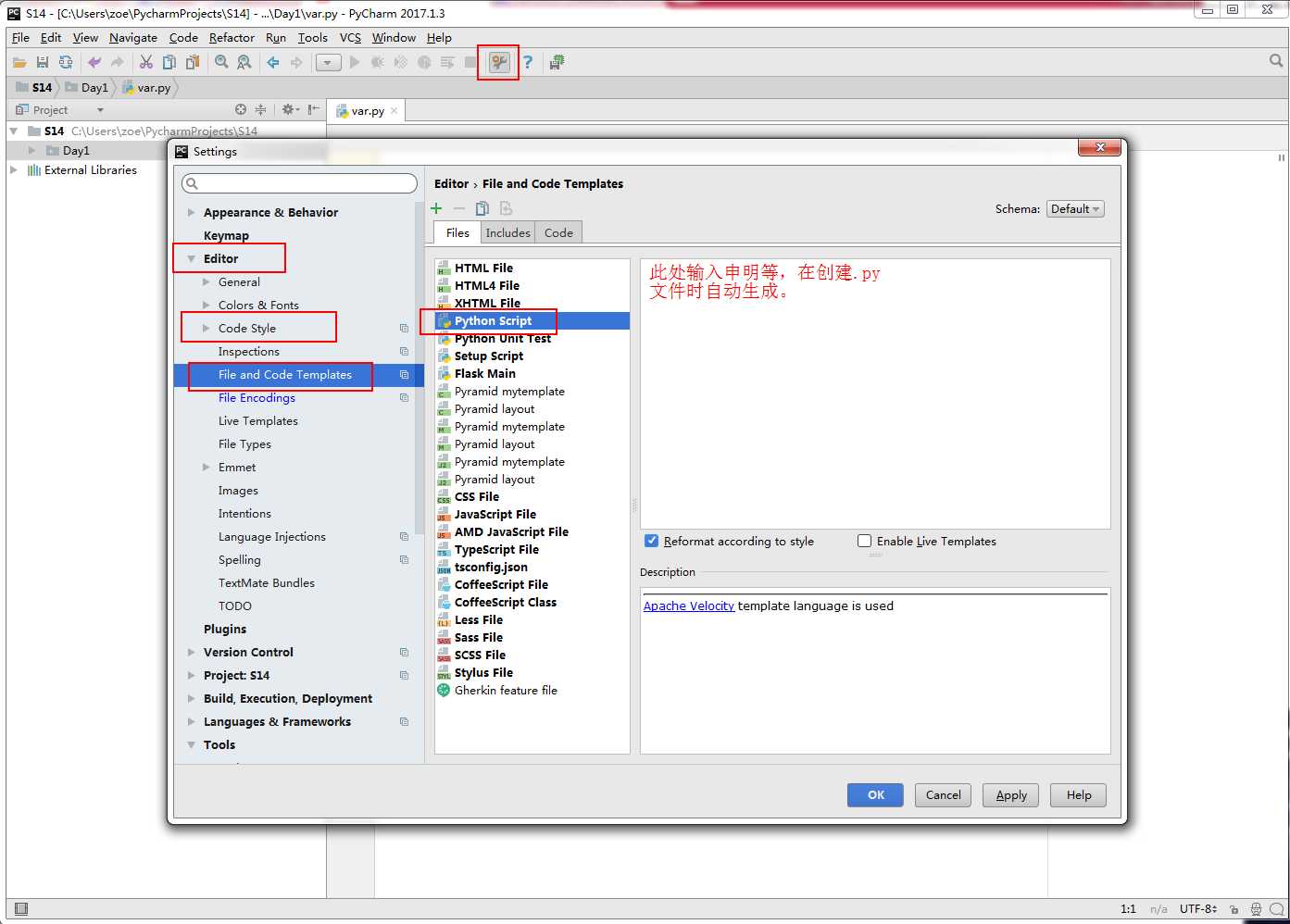Image resolution: width=1290 pixels, height=924 pixels.
Task: Expand the Version Control node arrow
Action: point(192,652)
